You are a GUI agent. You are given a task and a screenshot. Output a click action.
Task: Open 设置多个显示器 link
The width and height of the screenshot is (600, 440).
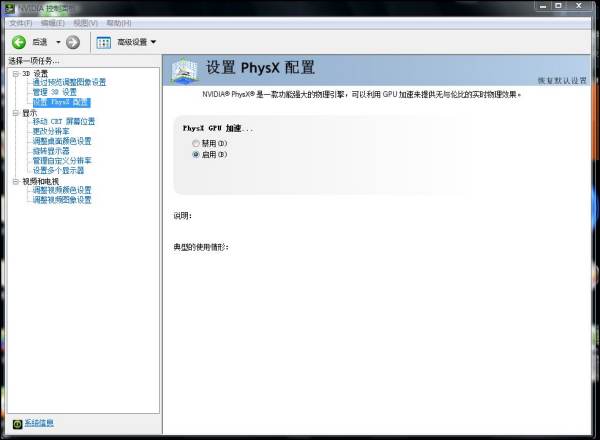click(58, 171)
